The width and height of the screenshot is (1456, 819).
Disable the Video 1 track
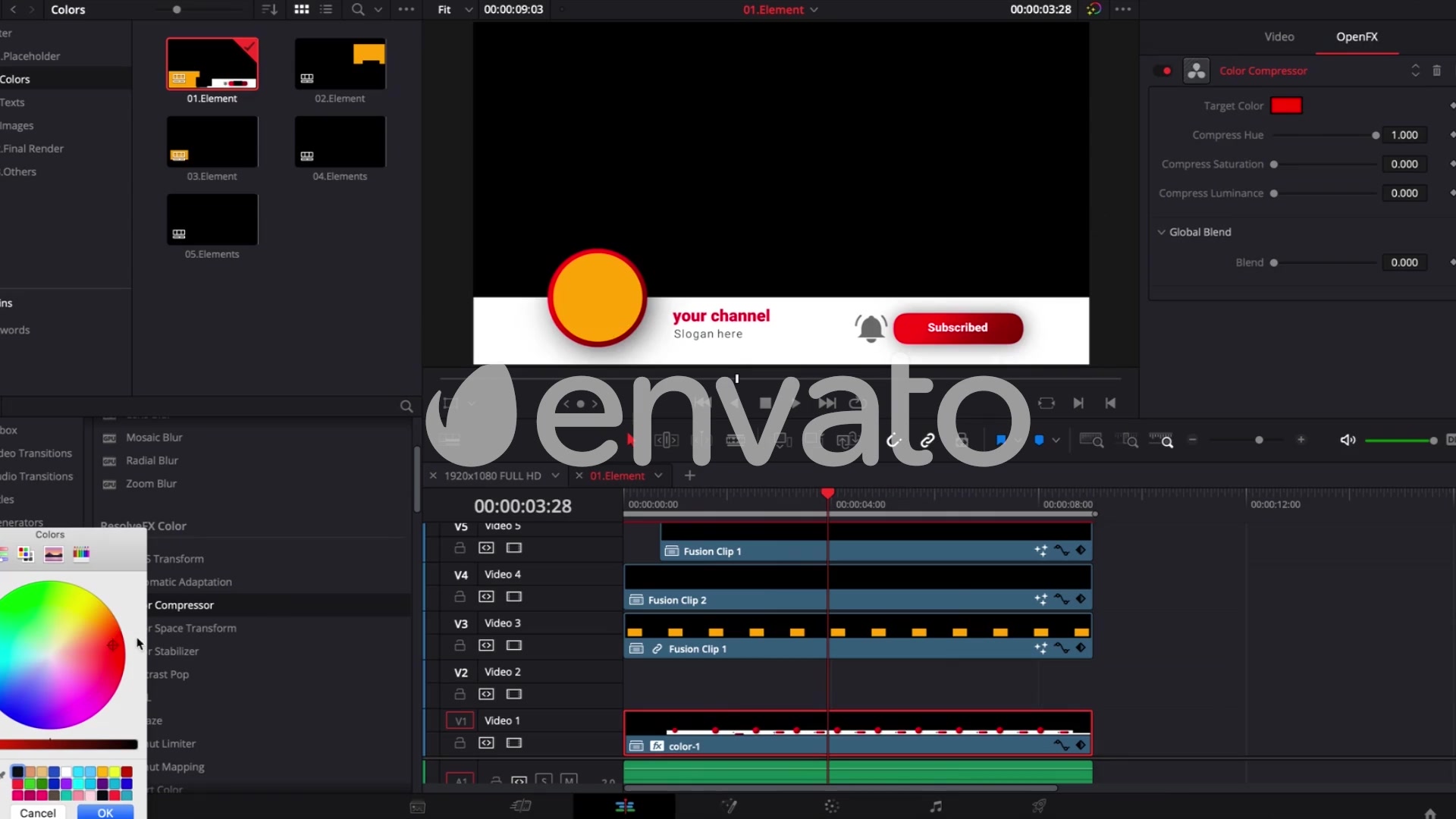coord(514,743)
